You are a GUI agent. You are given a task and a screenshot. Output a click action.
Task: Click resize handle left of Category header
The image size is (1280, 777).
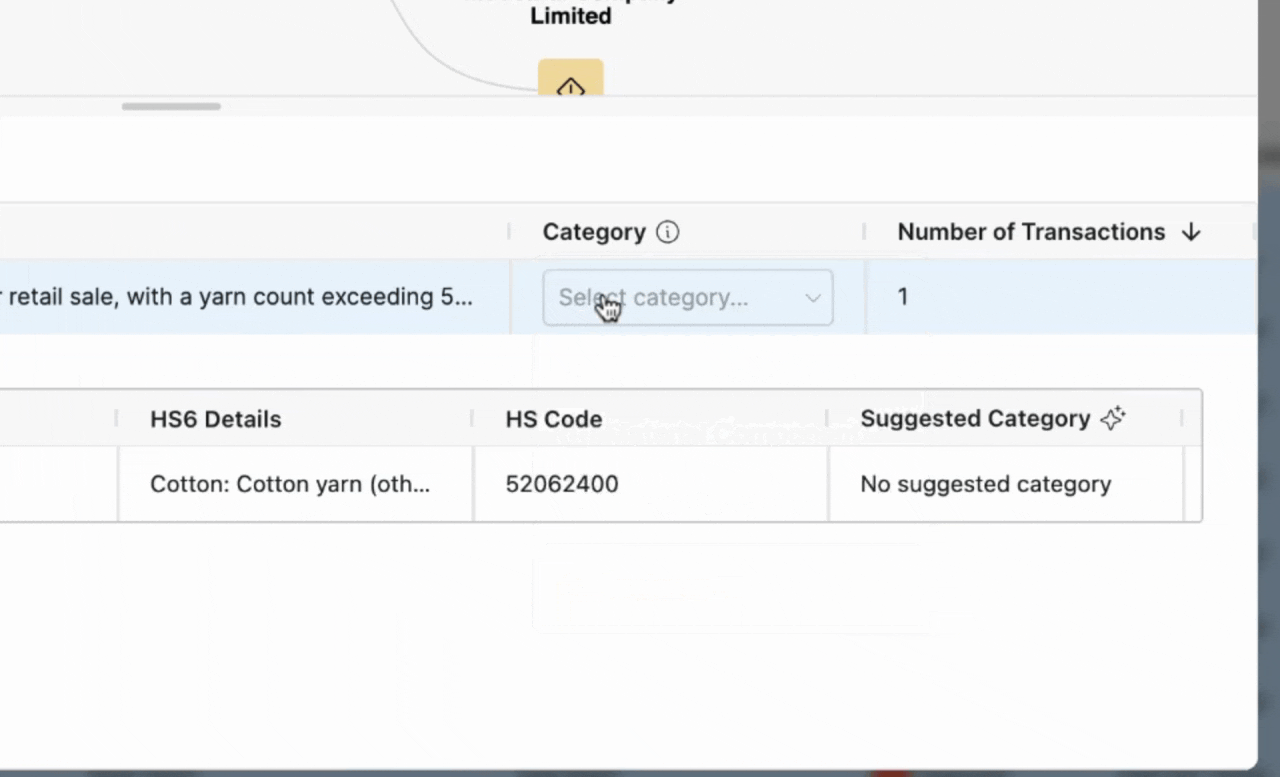509,232
